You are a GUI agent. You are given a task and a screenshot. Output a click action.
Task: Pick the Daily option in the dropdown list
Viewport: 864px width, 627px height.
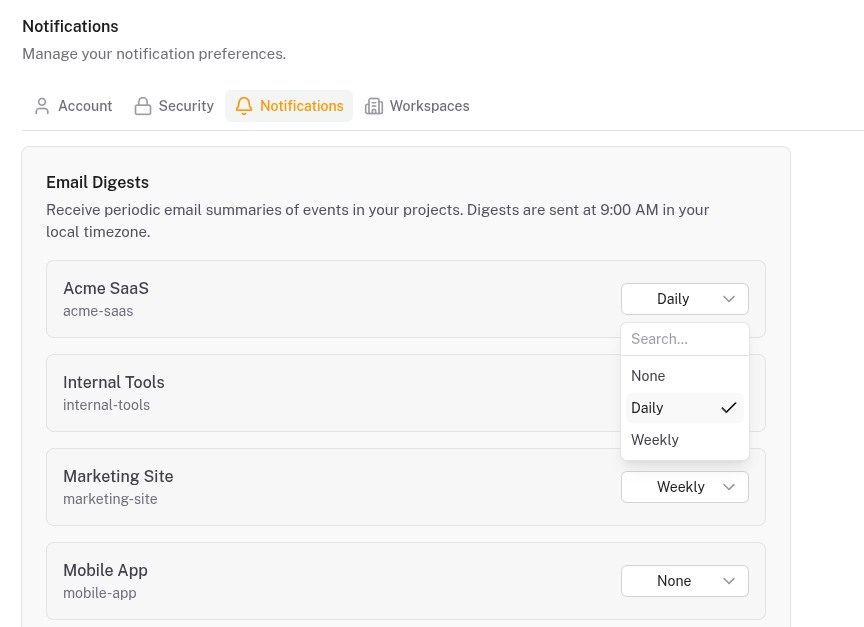tap(648, 408)
